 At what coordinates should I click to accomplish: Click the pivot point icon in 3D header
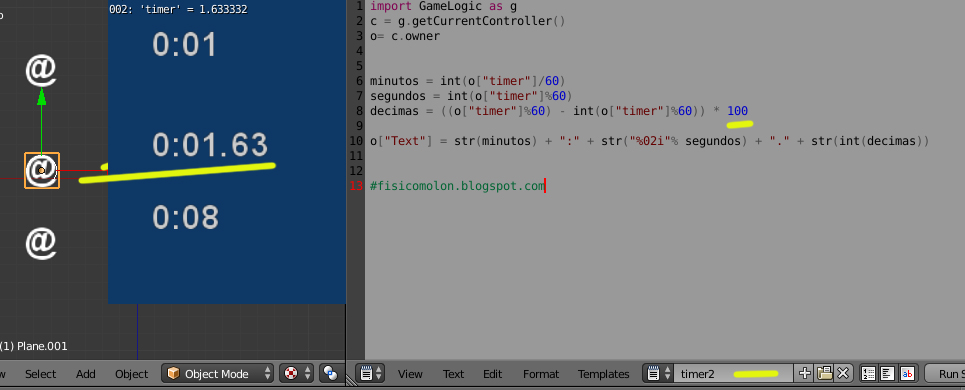point(330,373)
